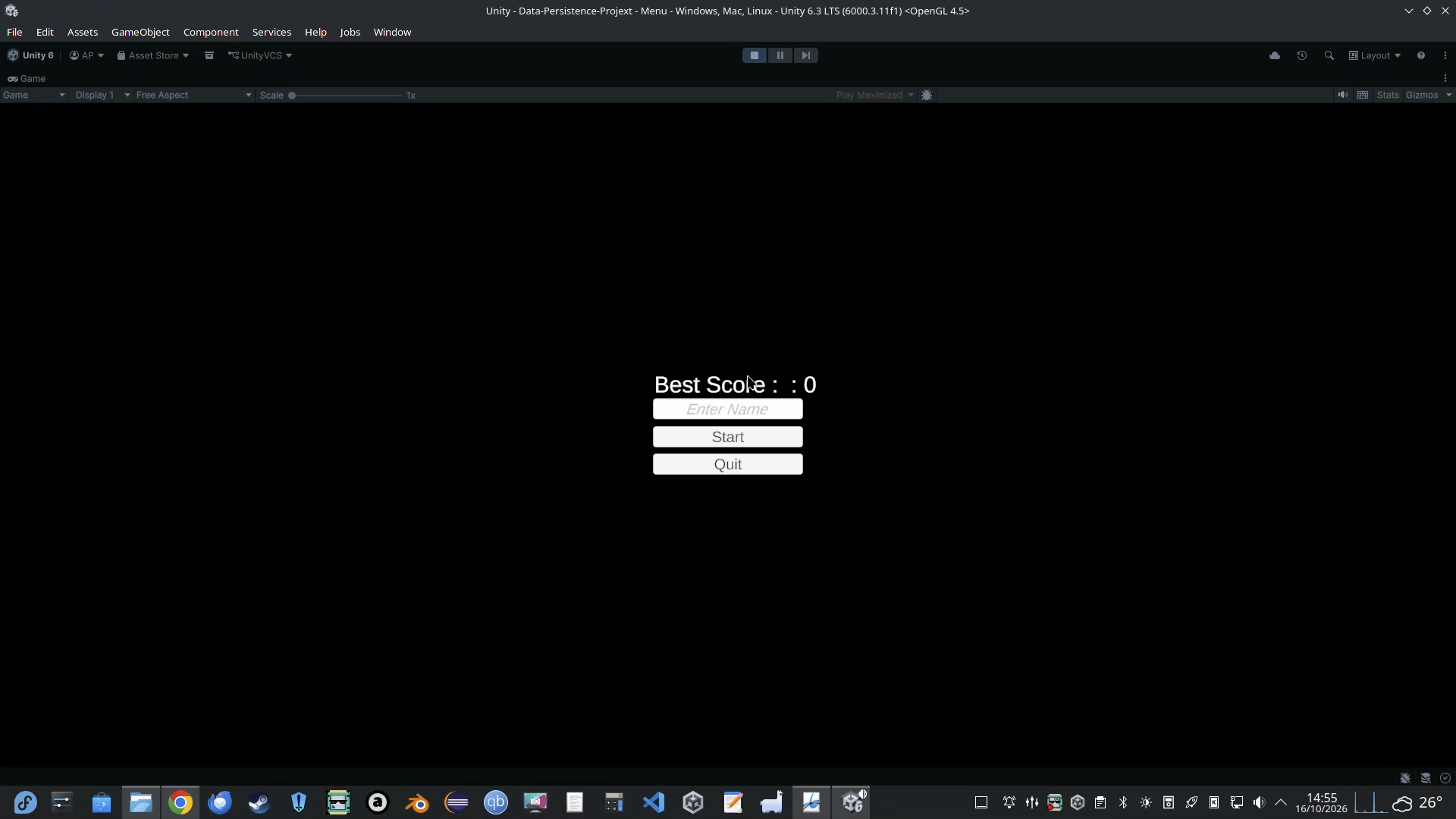Open the undo history icon
This screenshot has width=1456, height=819.
coord(1302,55)
